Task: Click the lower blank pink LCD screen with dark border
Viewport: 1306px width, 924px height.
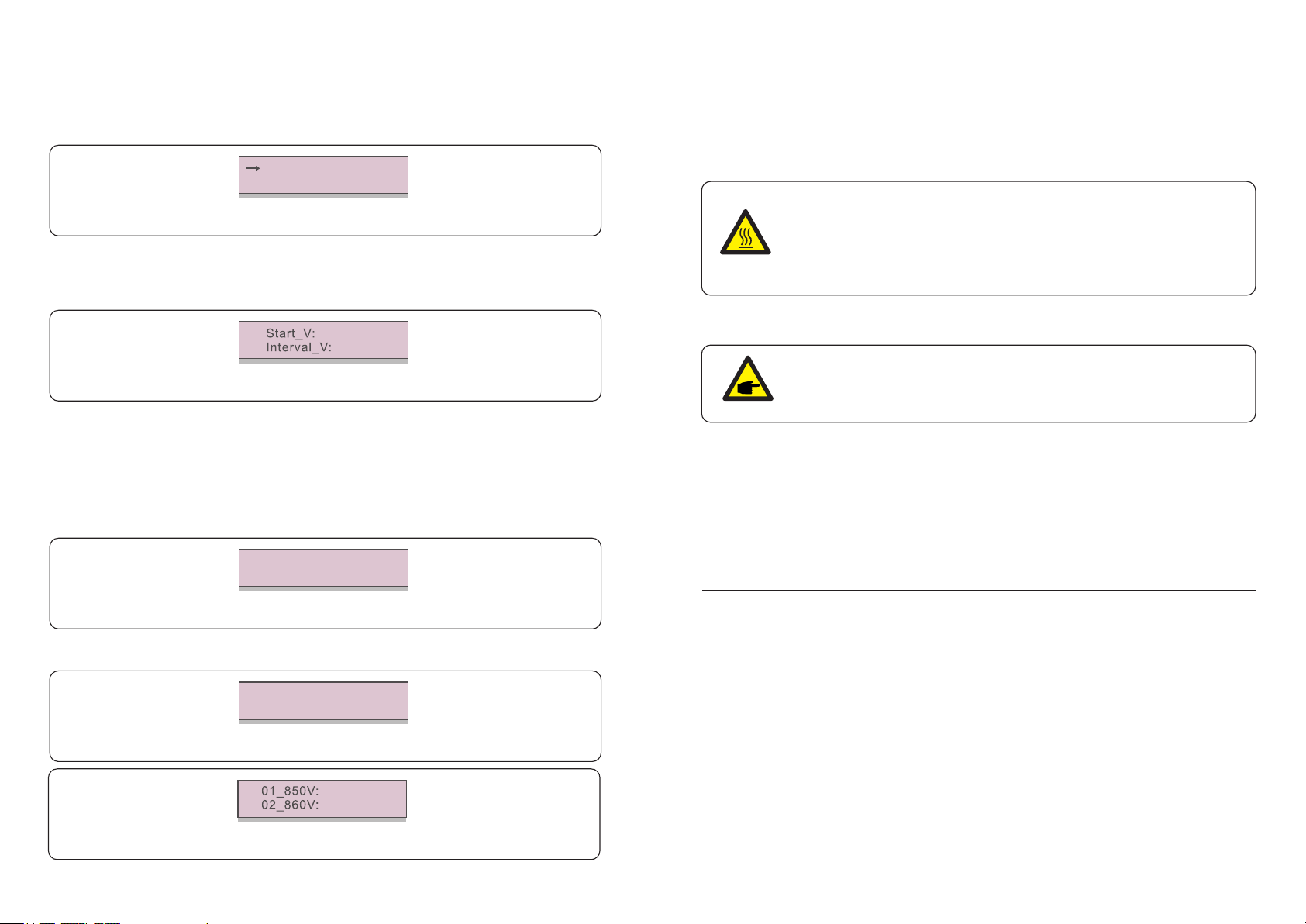Action: [x=323, y=701]
